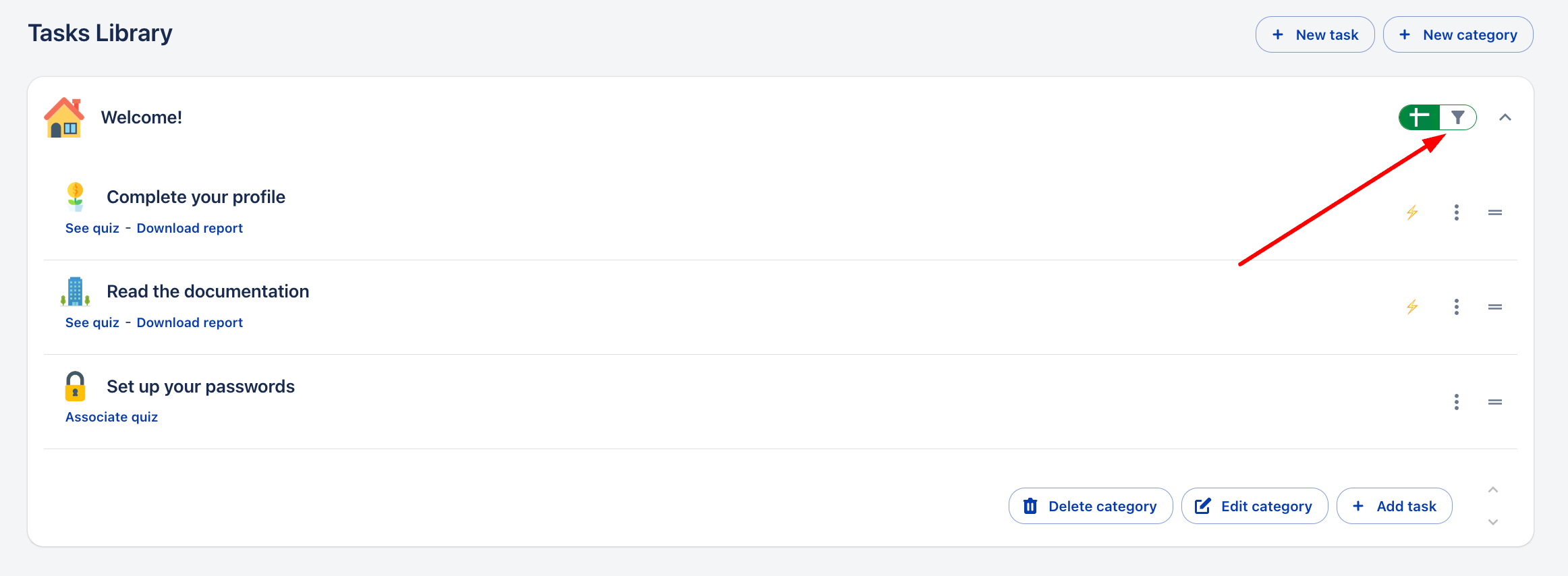Click the green plus side of toggle
The height and width of the screenshot is (576, 1568).
1419,117
